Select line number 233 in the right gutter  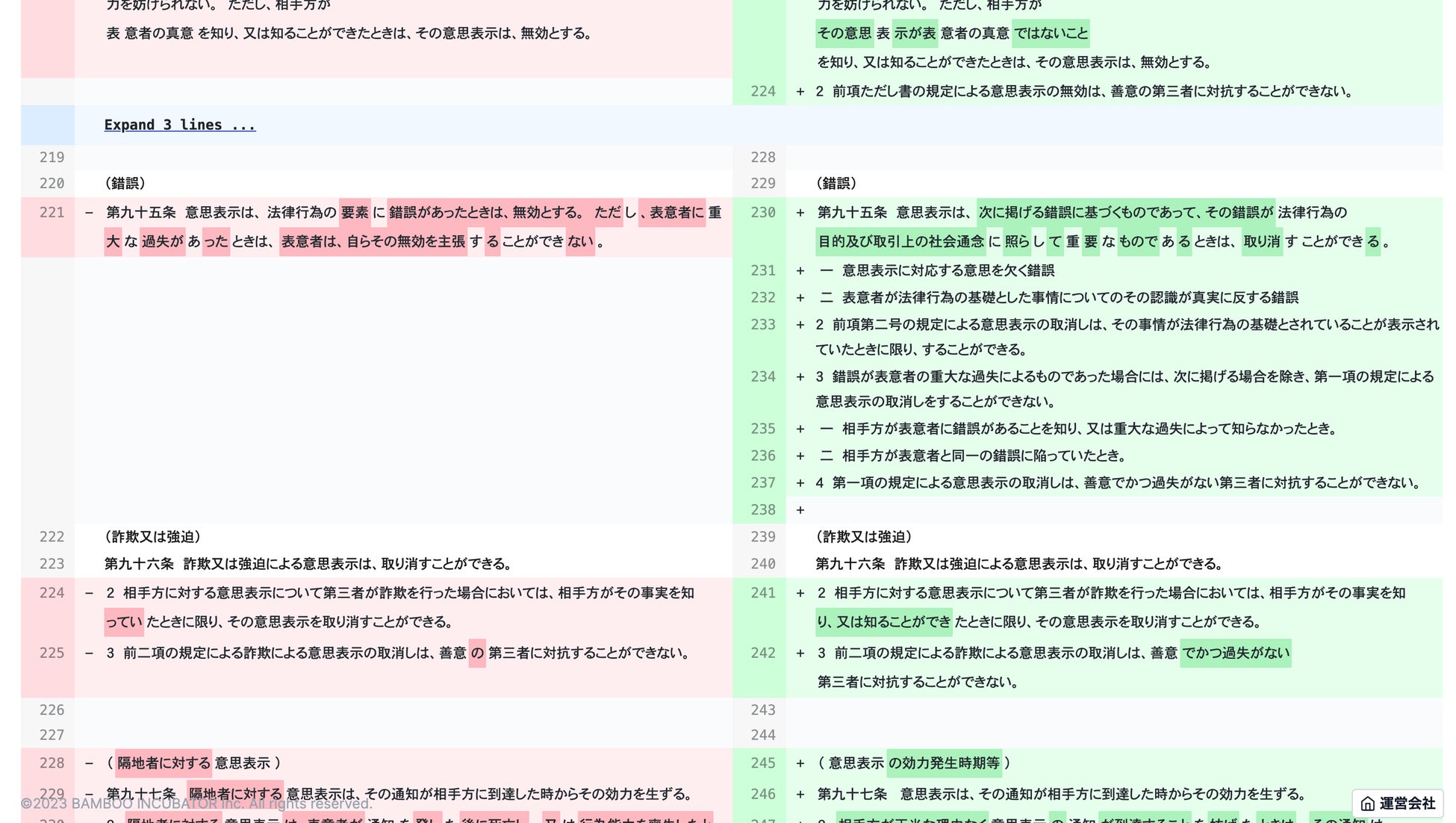point(763,325)
